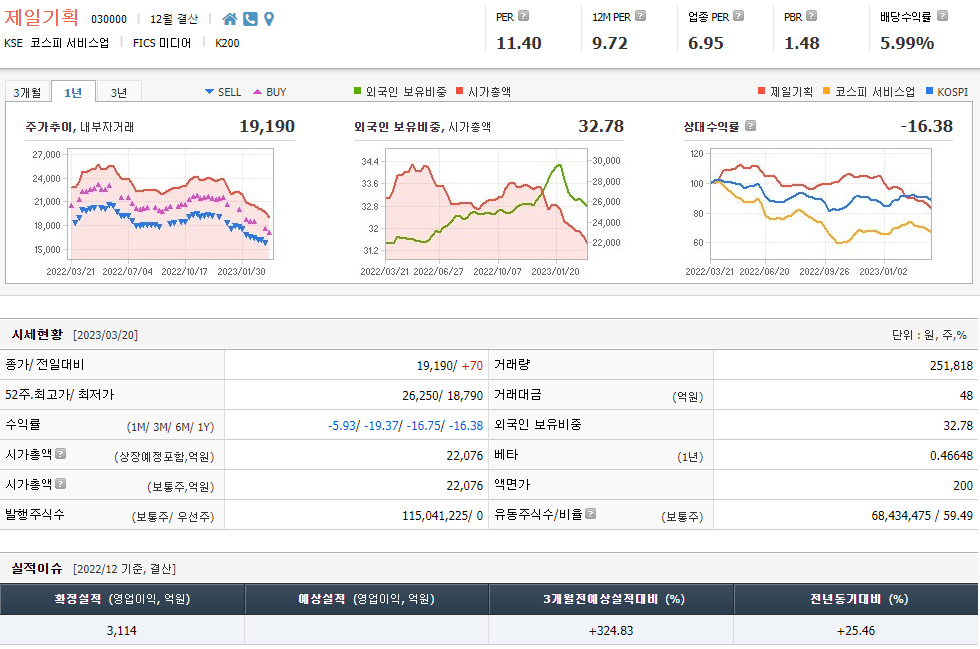Click the 액면가 value 200
980x649 pixels.
tap(963, 486)
